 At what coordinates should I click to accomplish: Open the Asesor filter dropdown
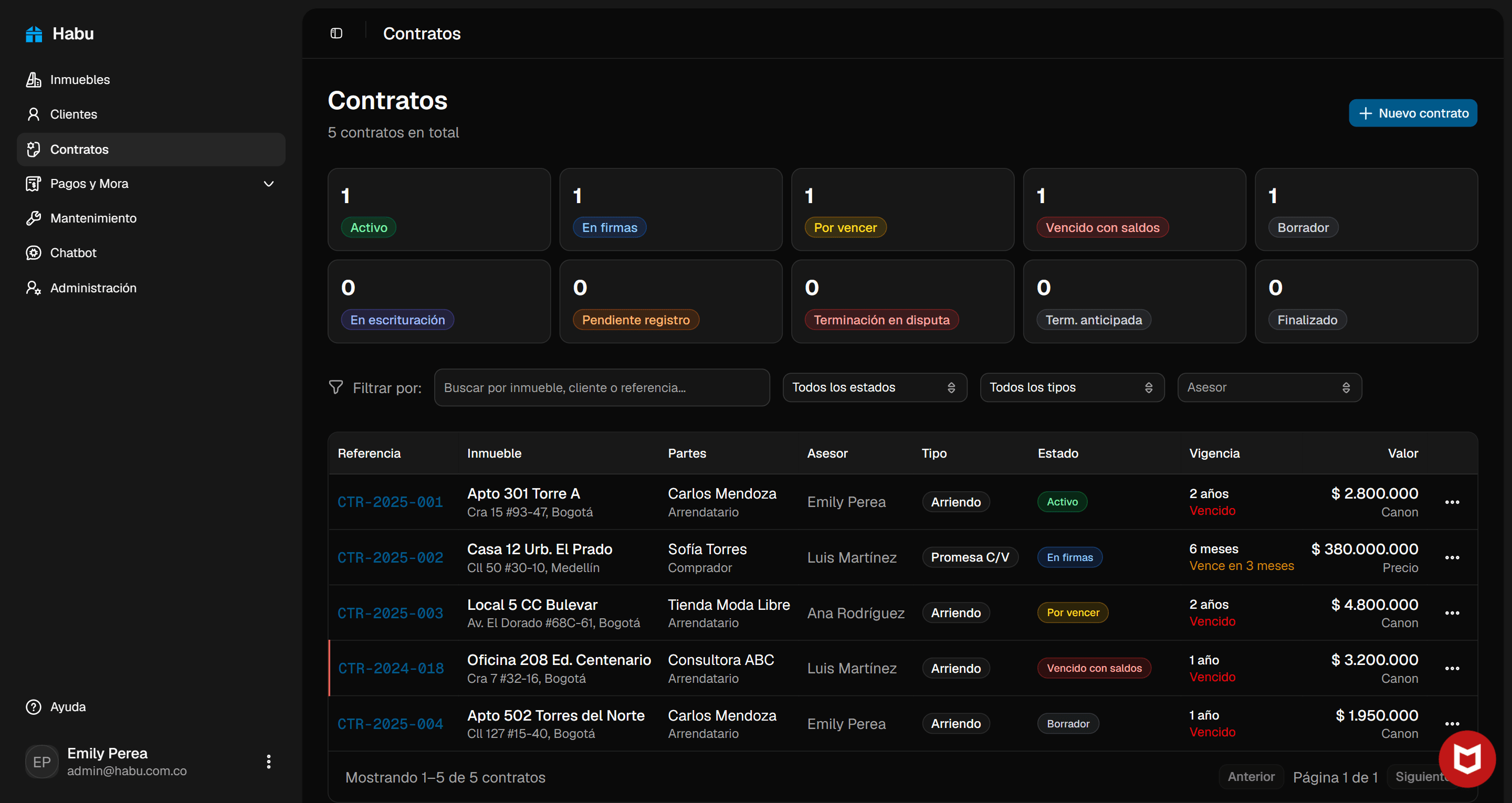point(1269,387)
